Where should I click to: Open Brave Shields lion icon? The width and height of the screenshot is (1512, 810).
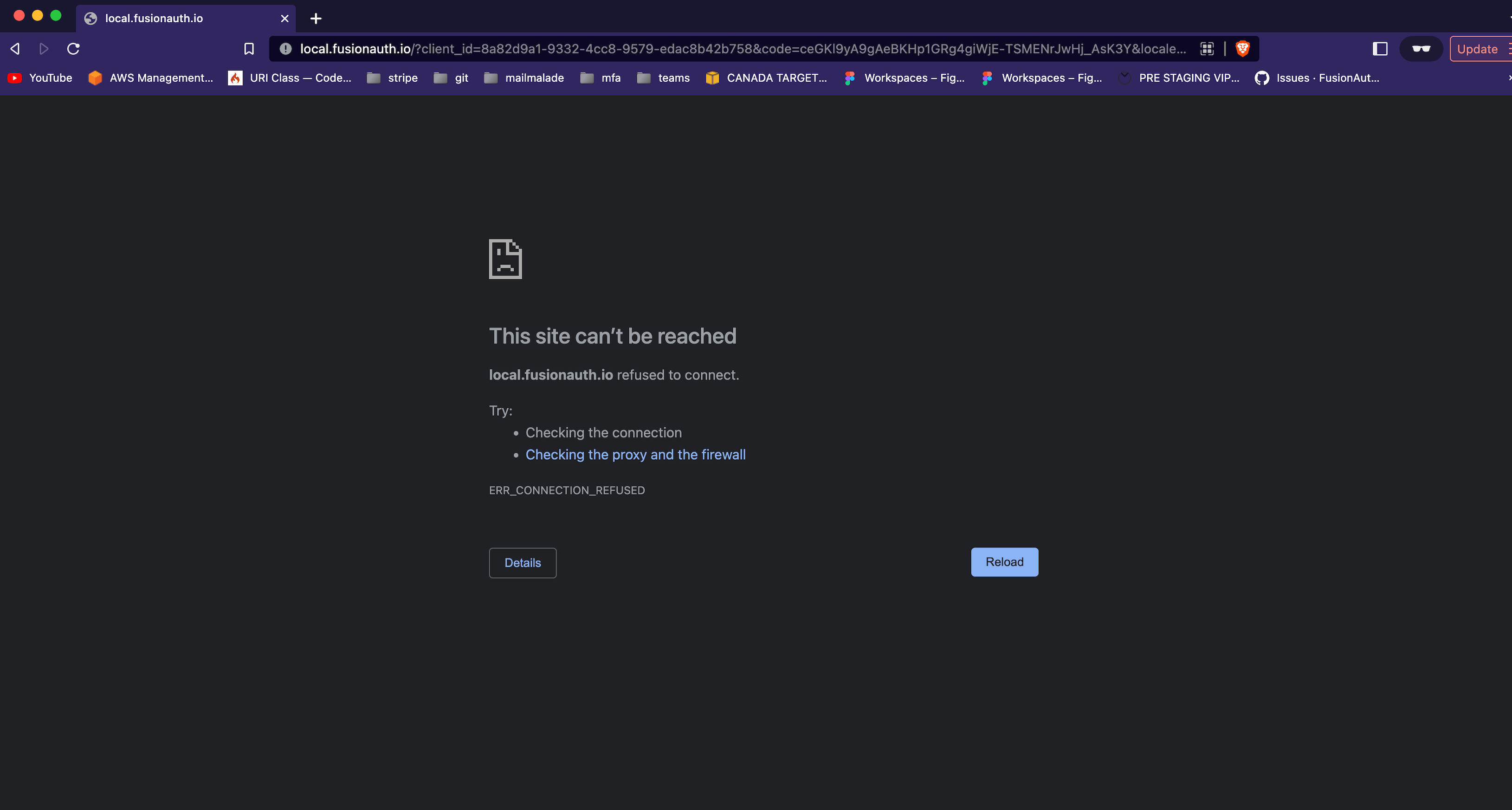click(x=1242, y=49)
